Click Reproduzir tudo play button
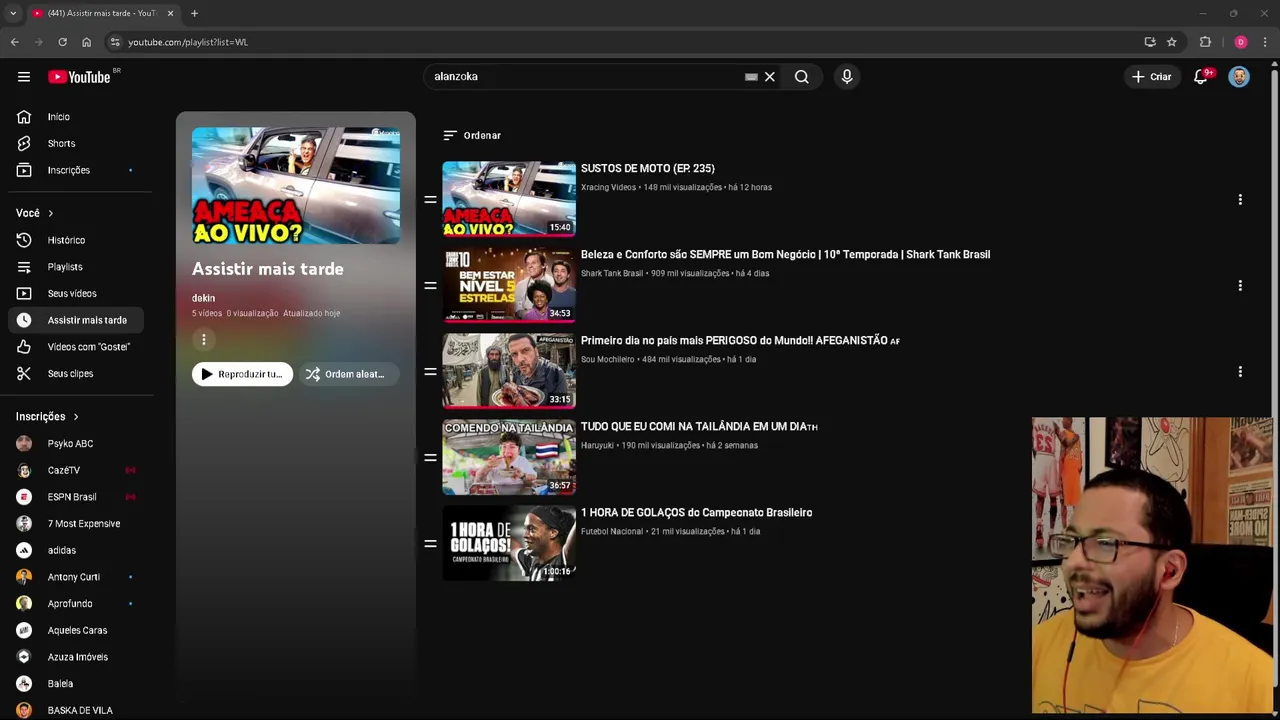This screenshot has height=720, width=1280. pos(242,374)
